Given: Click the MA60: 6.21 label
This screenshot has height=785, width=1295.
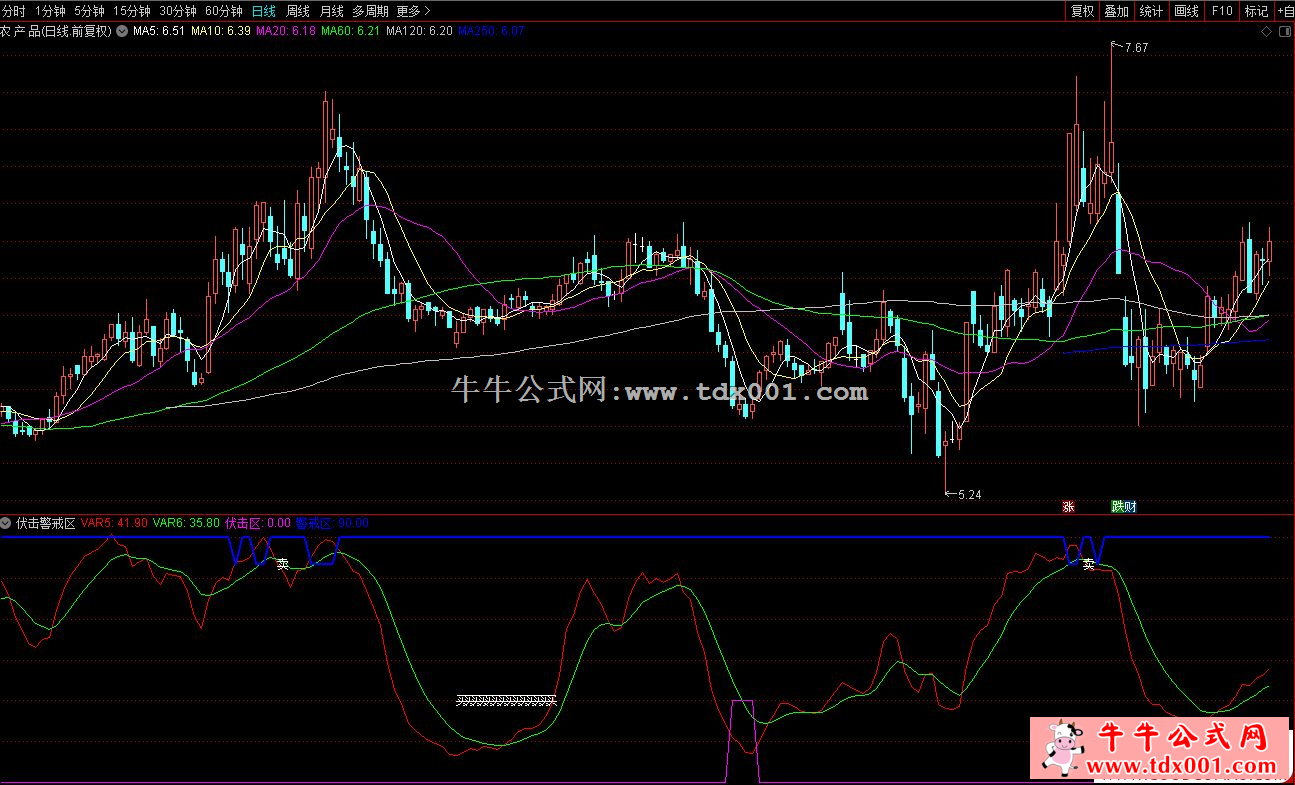Looking at the screenshot, I should coord(351,31).
